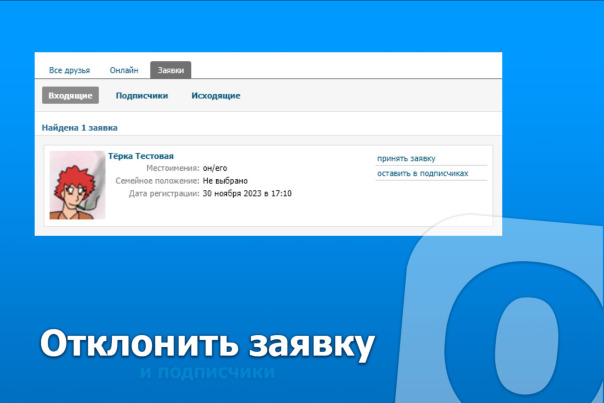Viewport: 604px width, 403px height.
Task: Open the Исходящие section
Action: click(216, 96)
